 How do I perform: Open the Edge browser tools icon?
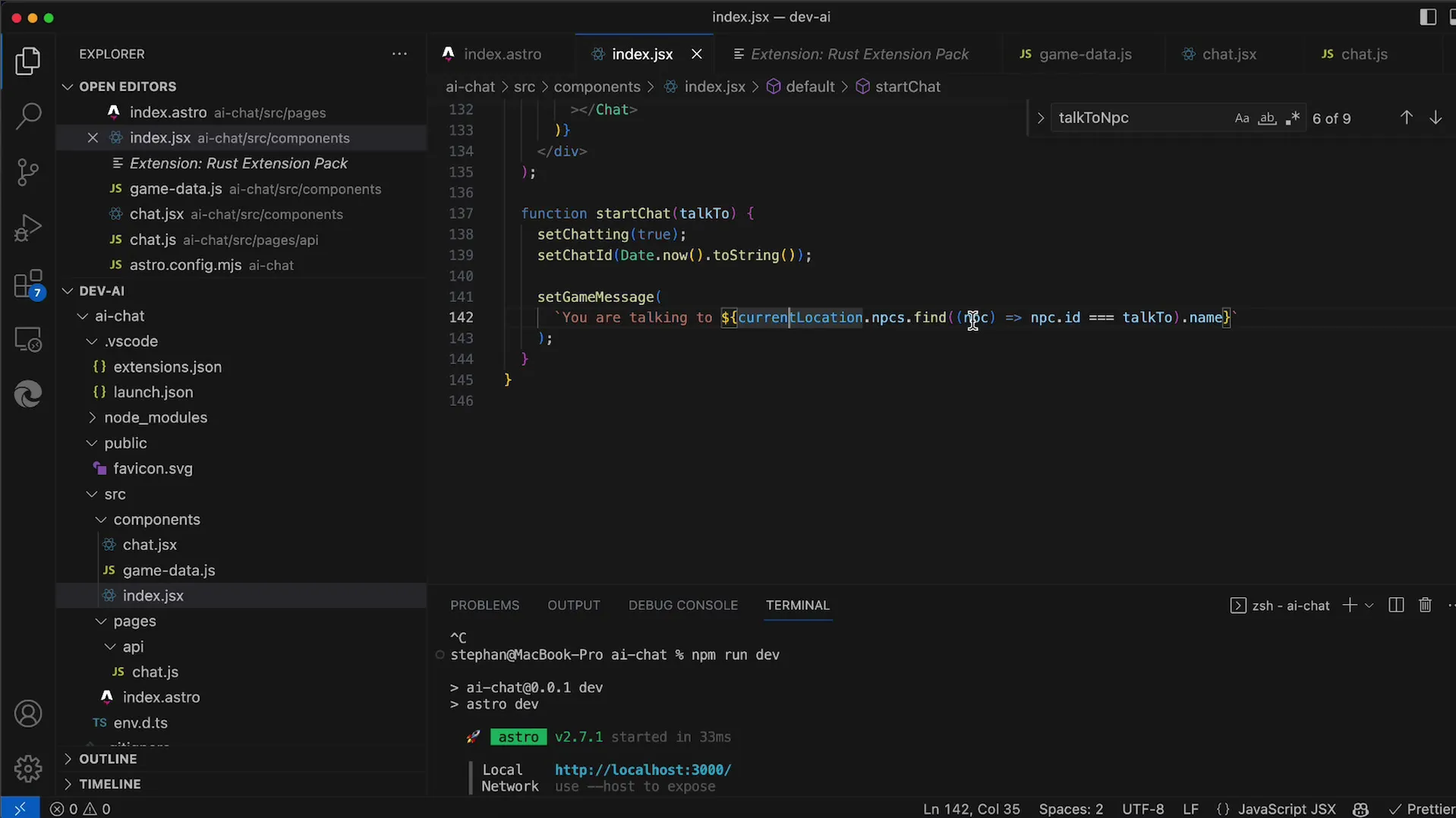pyautogui.click(x=28, y=395)
